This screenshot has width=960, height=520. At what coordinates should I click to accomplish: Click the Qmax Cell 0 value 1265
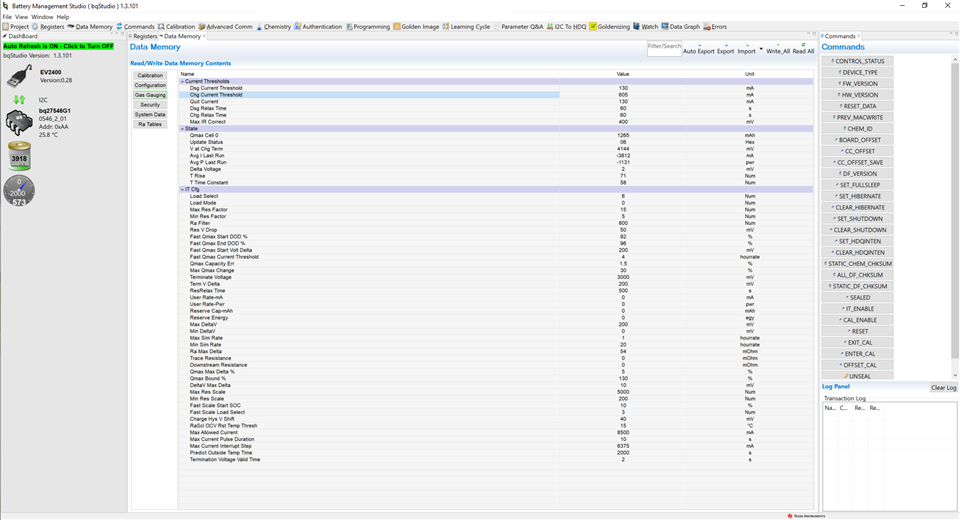point(623,135)
